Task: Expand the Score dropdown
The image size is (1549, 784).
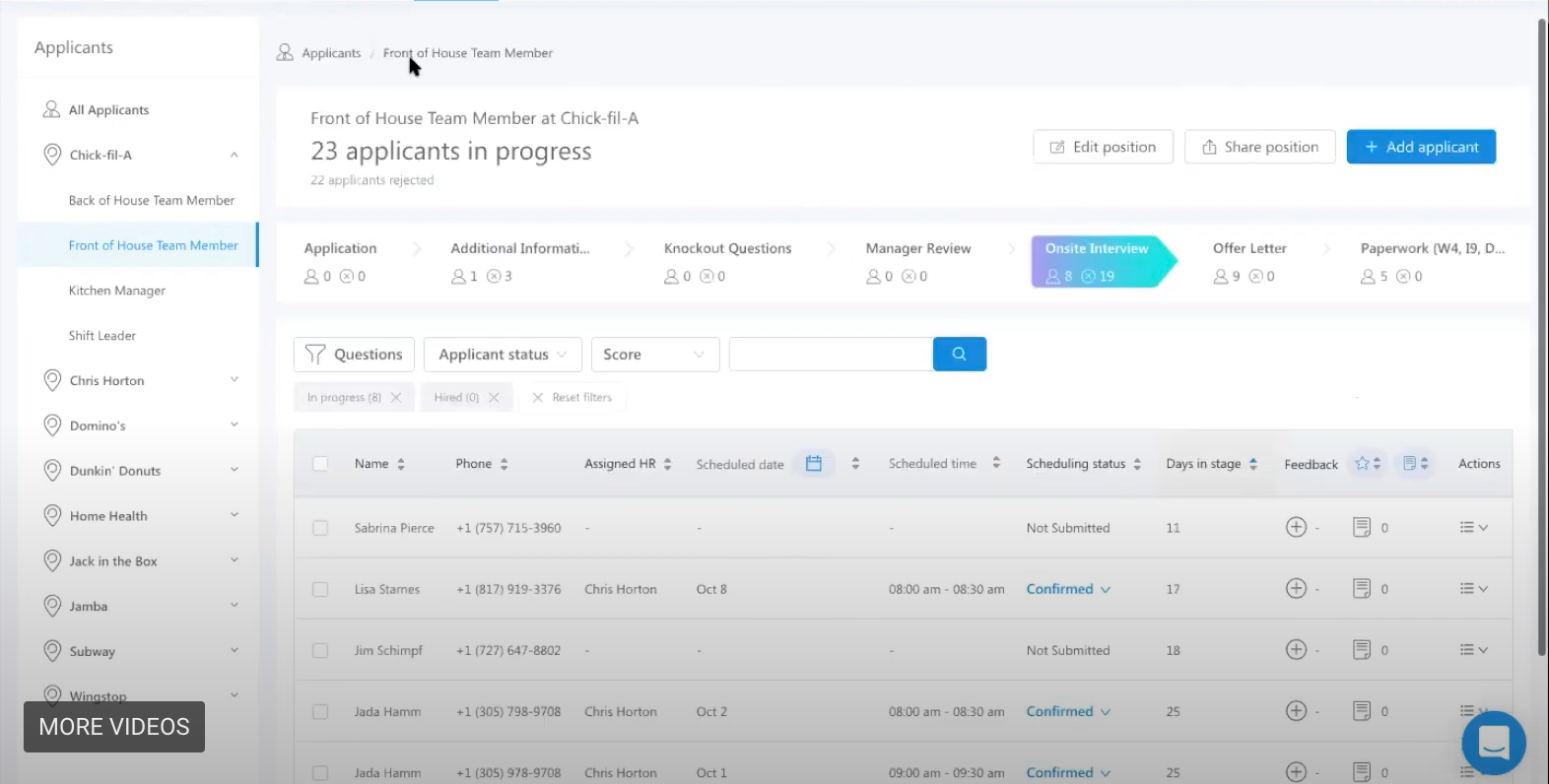Action: click(654, 355)
